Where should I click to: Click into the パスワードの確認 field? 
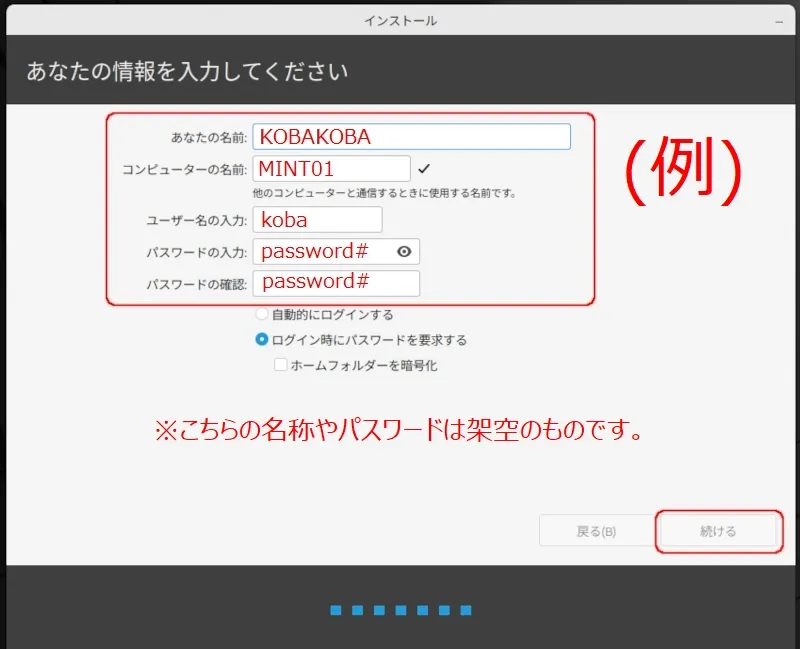point(335,283)
